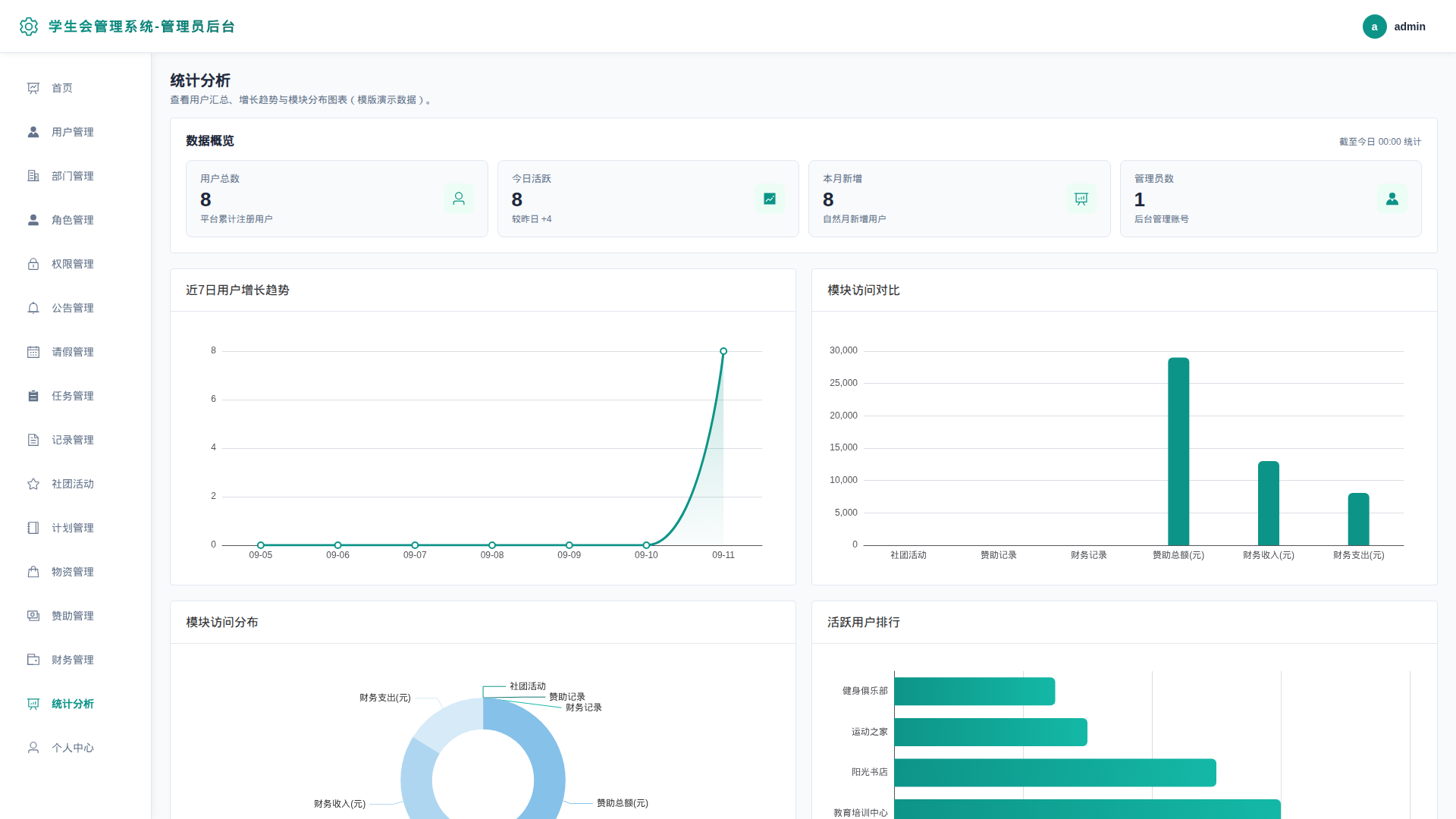Click the 赞助总额(元) bar in bar chart
The width and height of the screenshot is (1456, 819).
tap(1178, 451)
